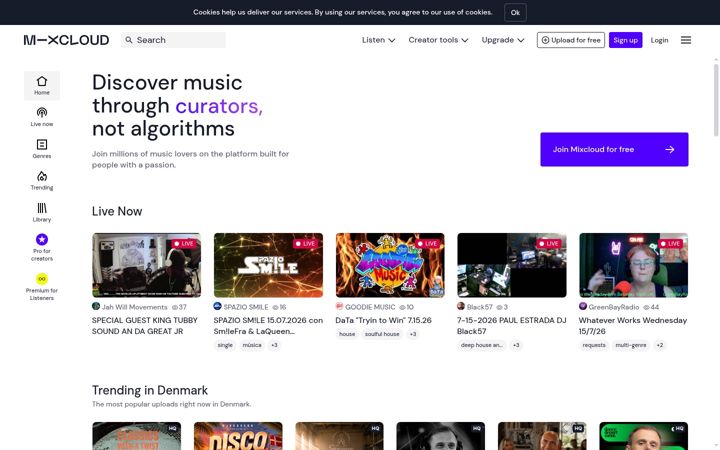Click Join Mixcloud for free button
Viewport: 720px width, 450px height.
[x=614, y=149]
